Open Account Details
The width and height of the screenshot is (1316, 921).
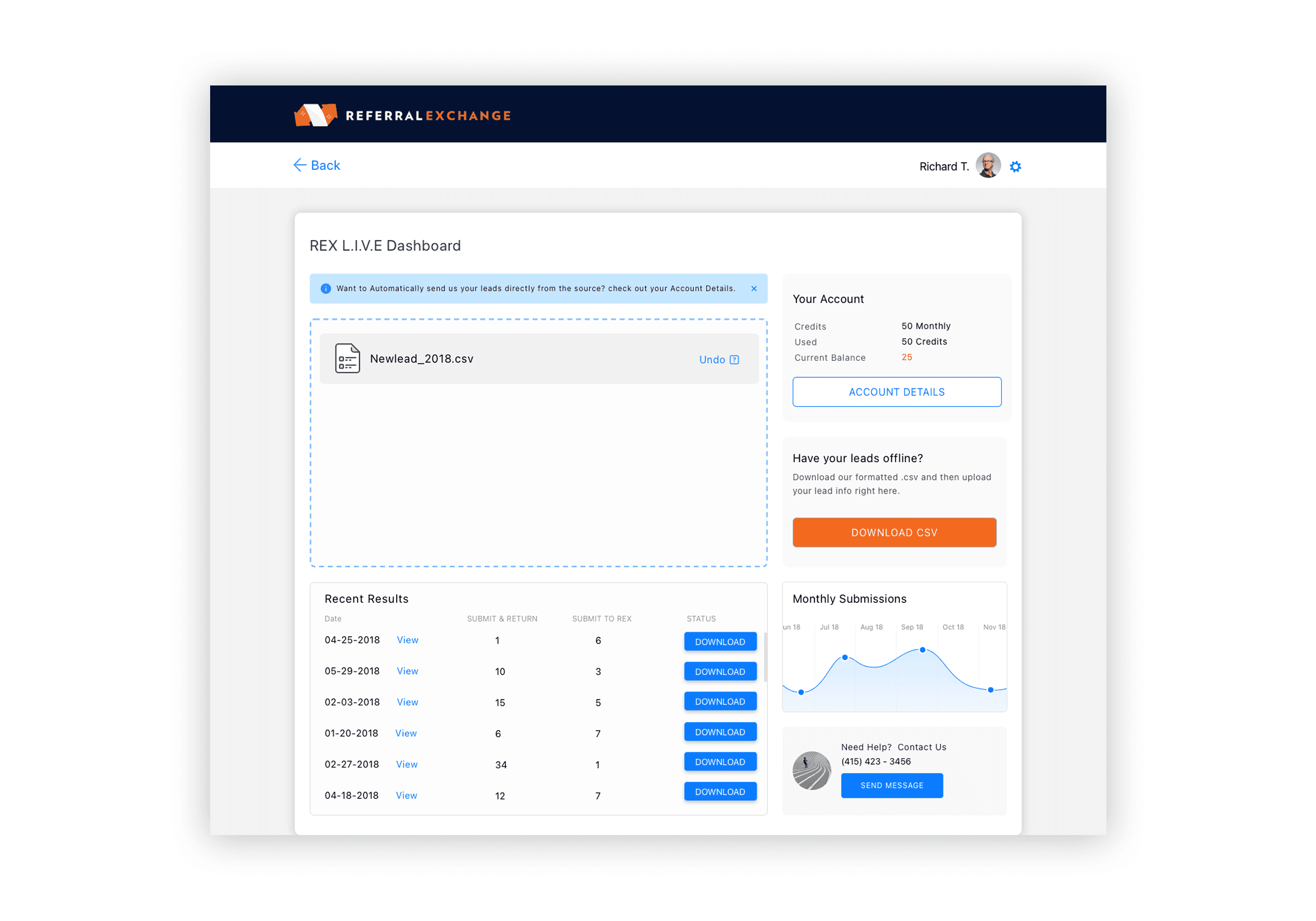pos(896,392)
